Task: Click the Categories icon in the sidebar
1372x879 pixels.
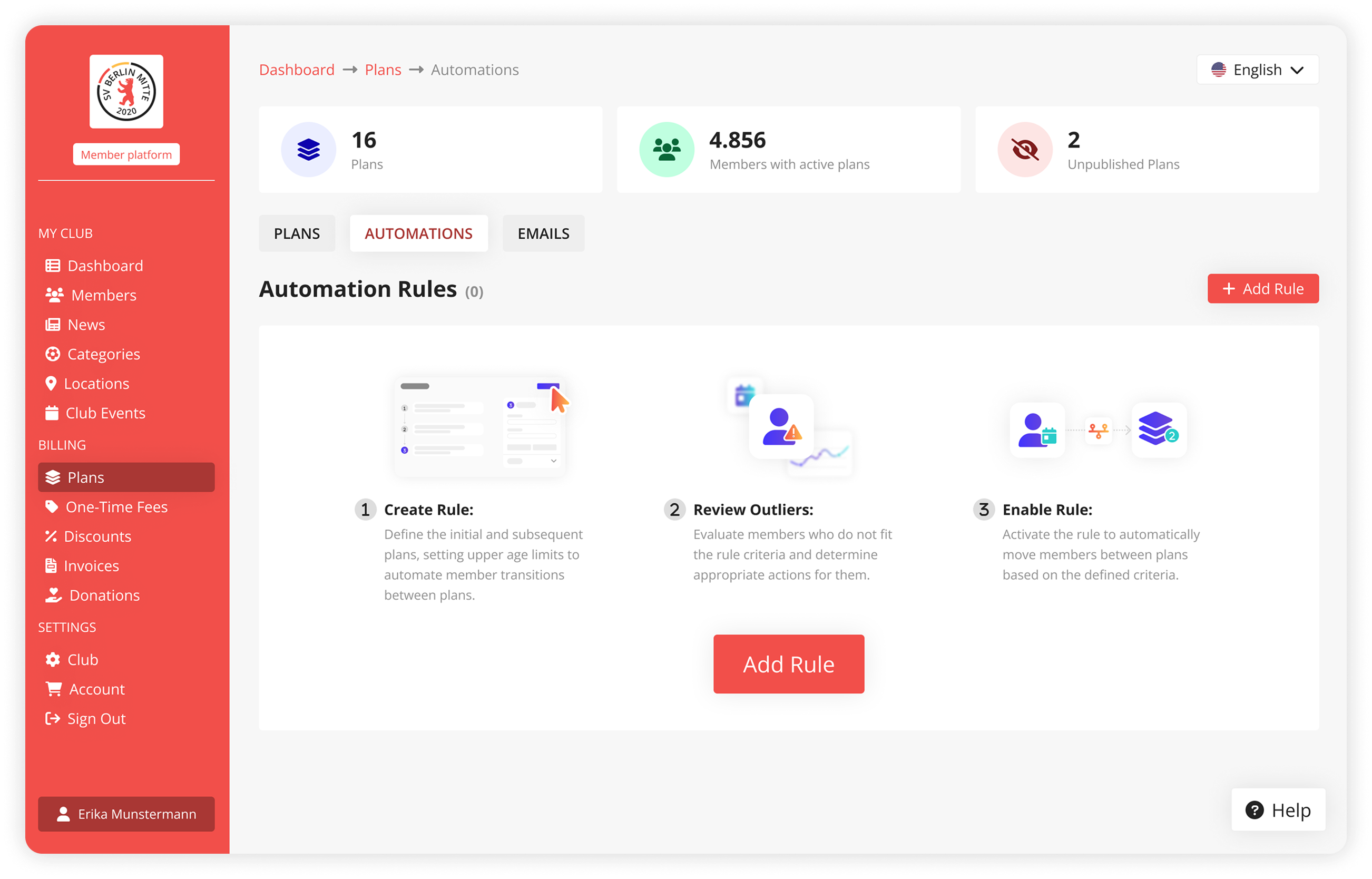Action: click(x=53, y=354)
